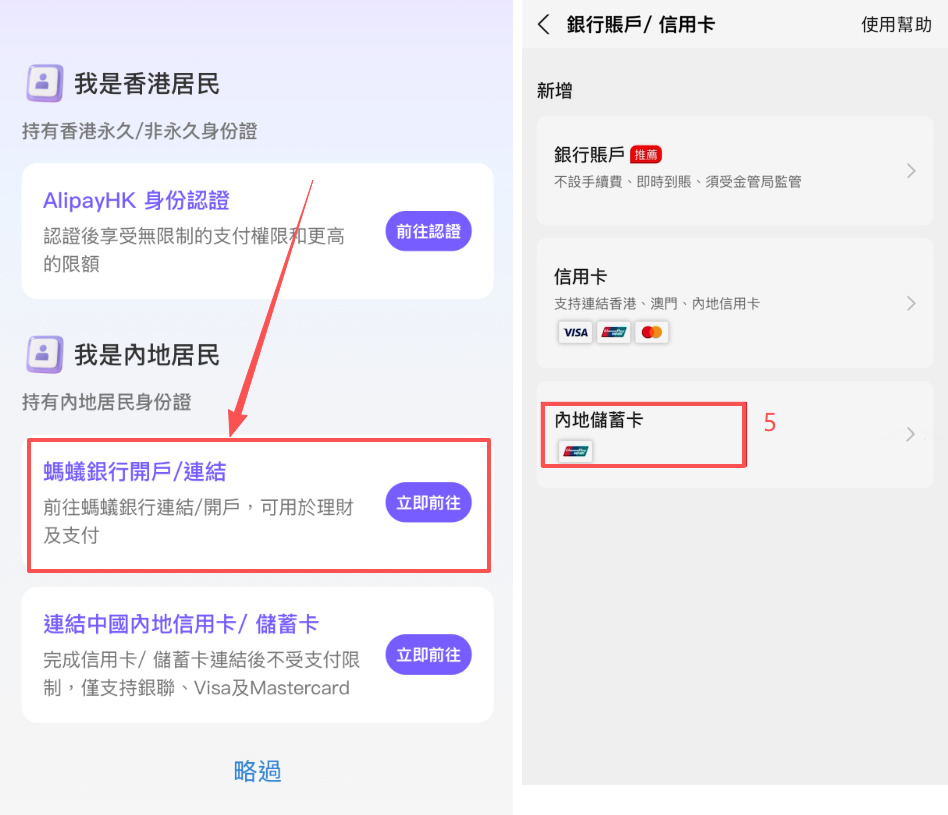Tap description 完成信用卡/儲蓄卡連結後不受支付限制

201,674
